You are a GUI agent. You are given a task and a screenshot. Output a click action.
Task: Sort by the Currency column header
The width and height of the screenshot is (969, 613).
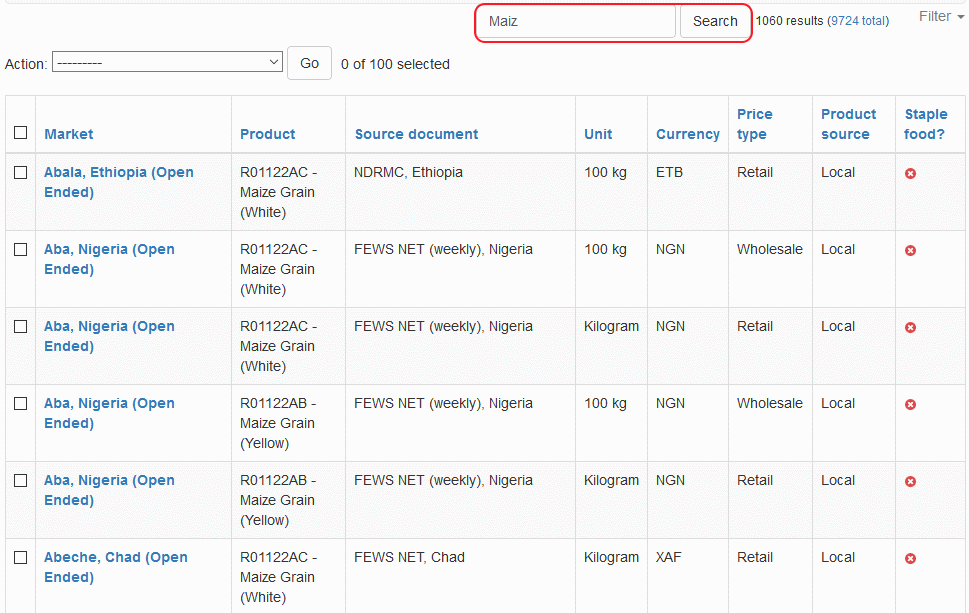tap(687, 134)
